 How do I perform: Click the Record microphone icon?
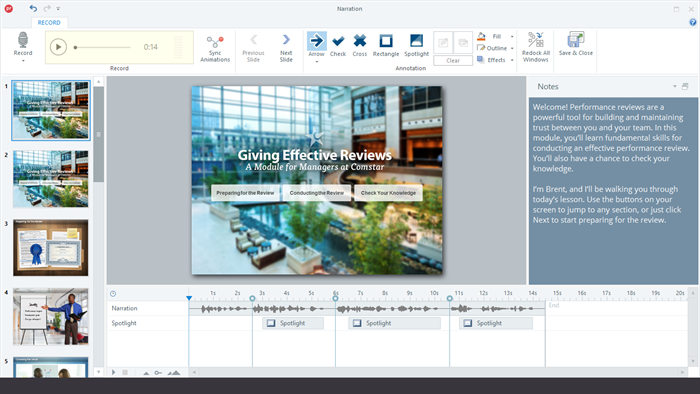[x=23, y=40]
